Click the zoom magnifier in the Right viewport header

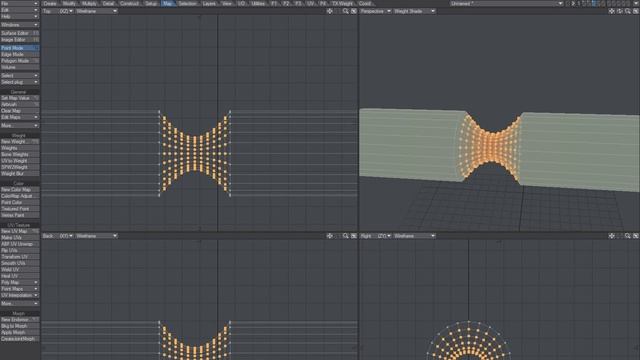click(x=628, y=236)
